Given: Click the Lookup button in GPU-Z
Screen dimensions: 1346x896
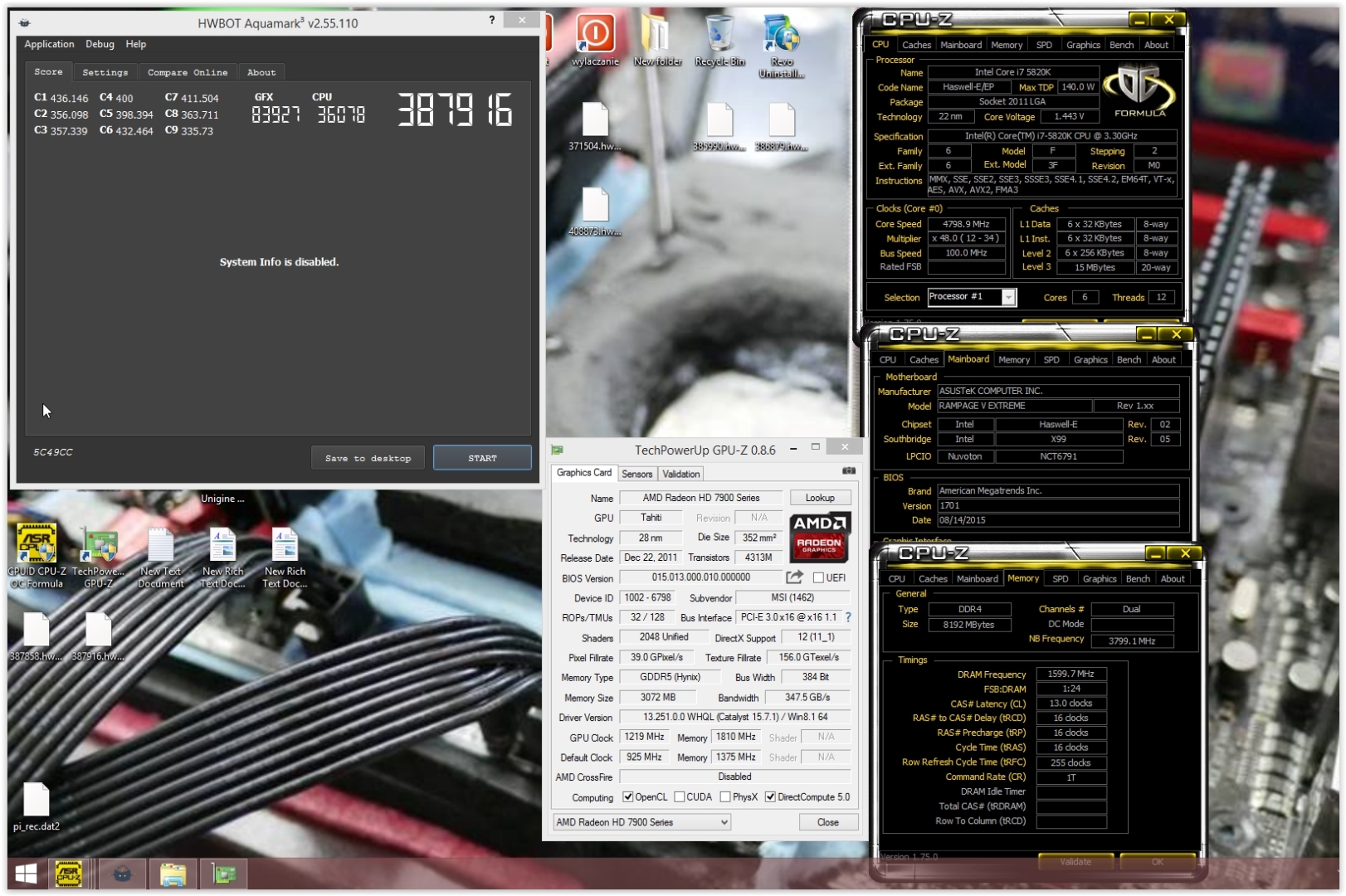Looking at the screenshot, I should (x=820, y=498).
